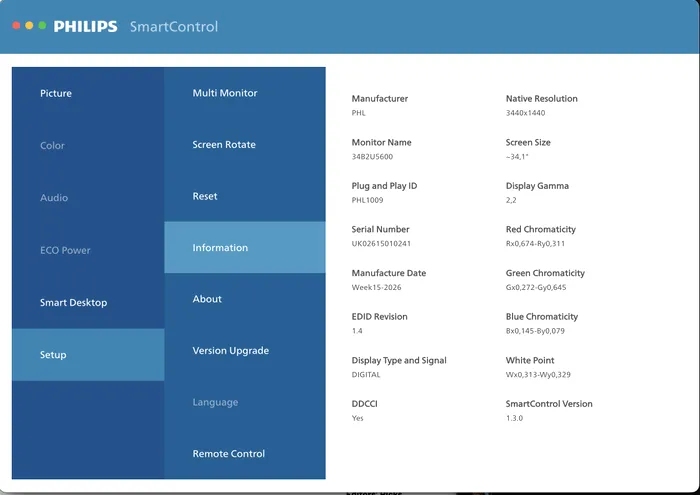Click the screen size value ~34,1"

pos(517,157)
